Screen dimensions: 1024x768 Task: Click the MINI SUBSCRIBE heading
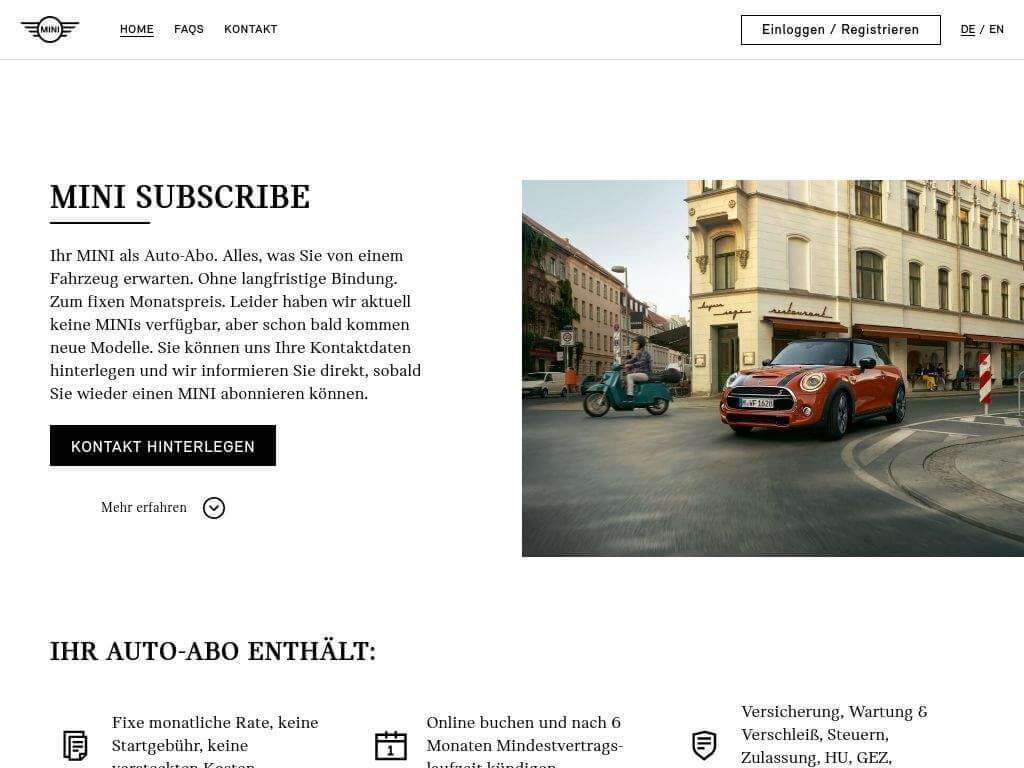[180, 198]
